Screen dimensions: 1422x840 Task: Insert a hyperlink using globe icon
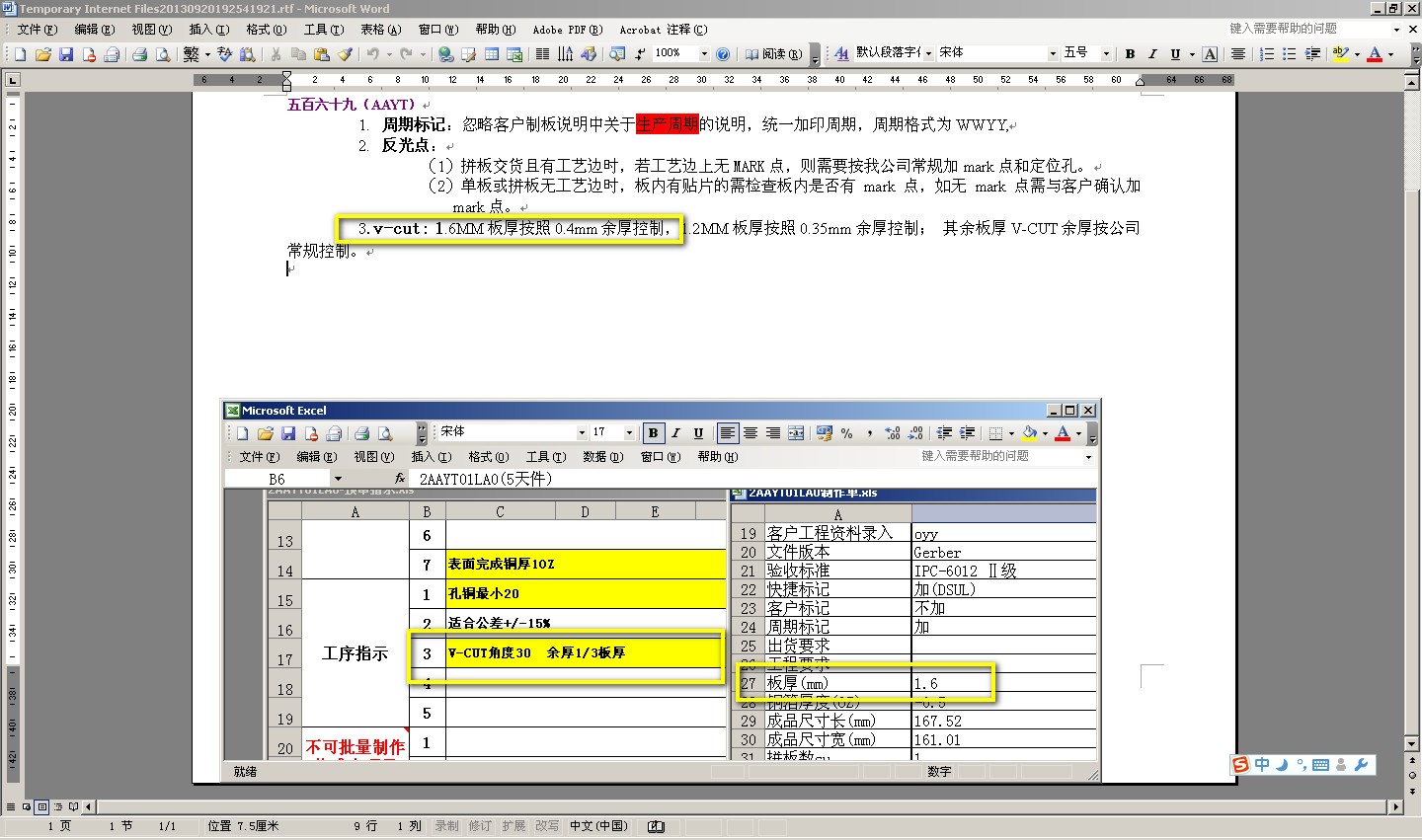446,54
